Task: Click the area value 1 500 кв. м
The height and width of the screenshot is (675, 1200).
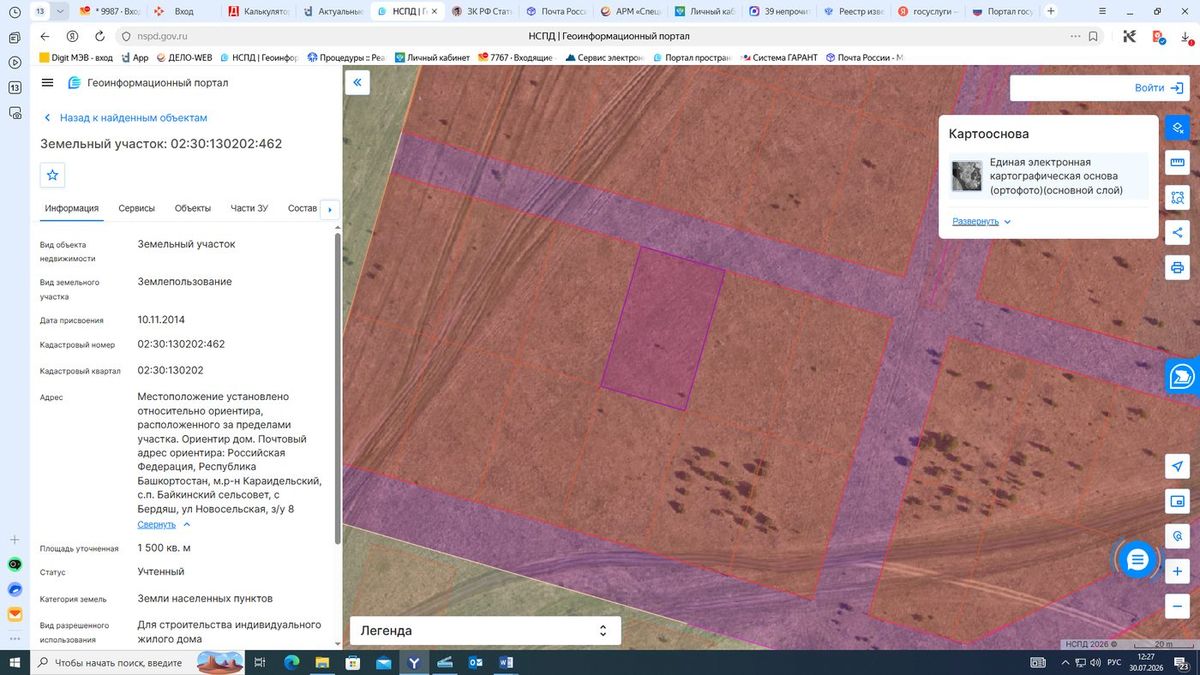Action: tap(164, 548)
